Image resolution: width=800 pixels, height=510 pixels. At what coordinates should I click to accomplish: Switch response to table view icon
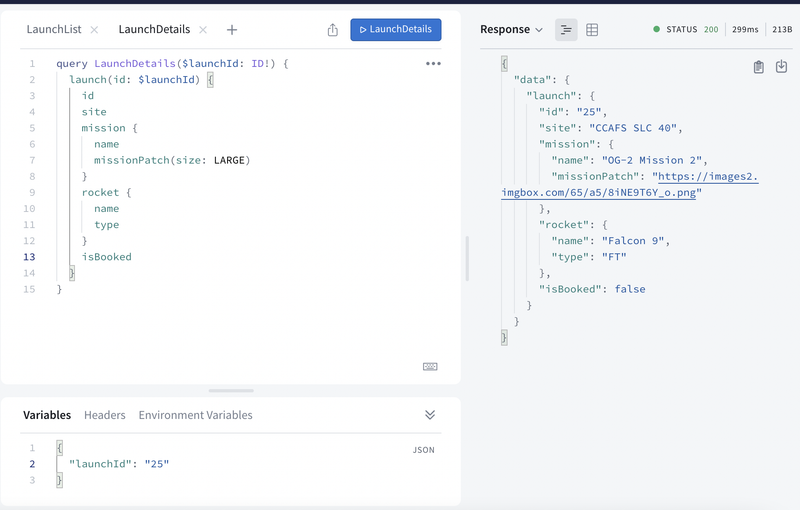592,30
